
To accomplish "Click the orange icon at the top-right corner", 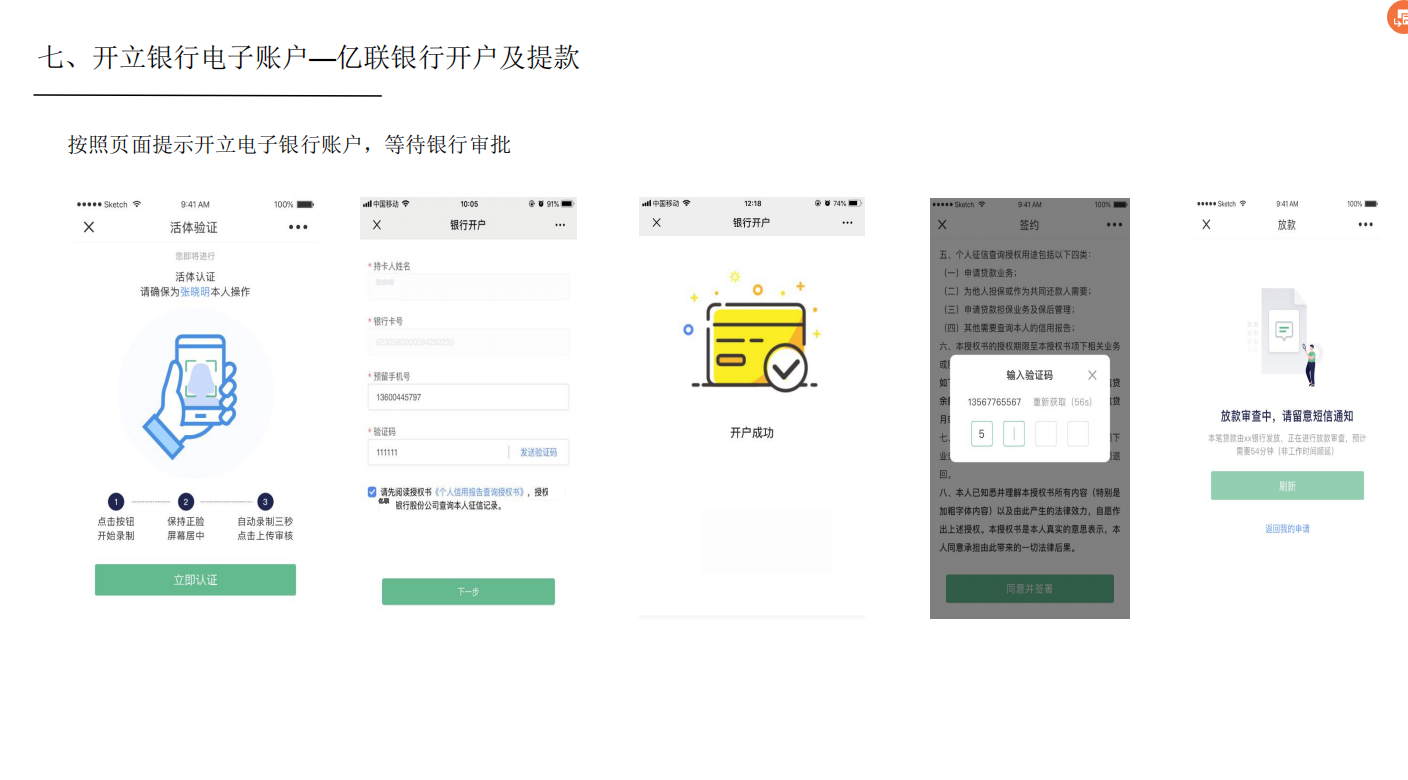I will pyautogui.click(x=1398, y=15).
